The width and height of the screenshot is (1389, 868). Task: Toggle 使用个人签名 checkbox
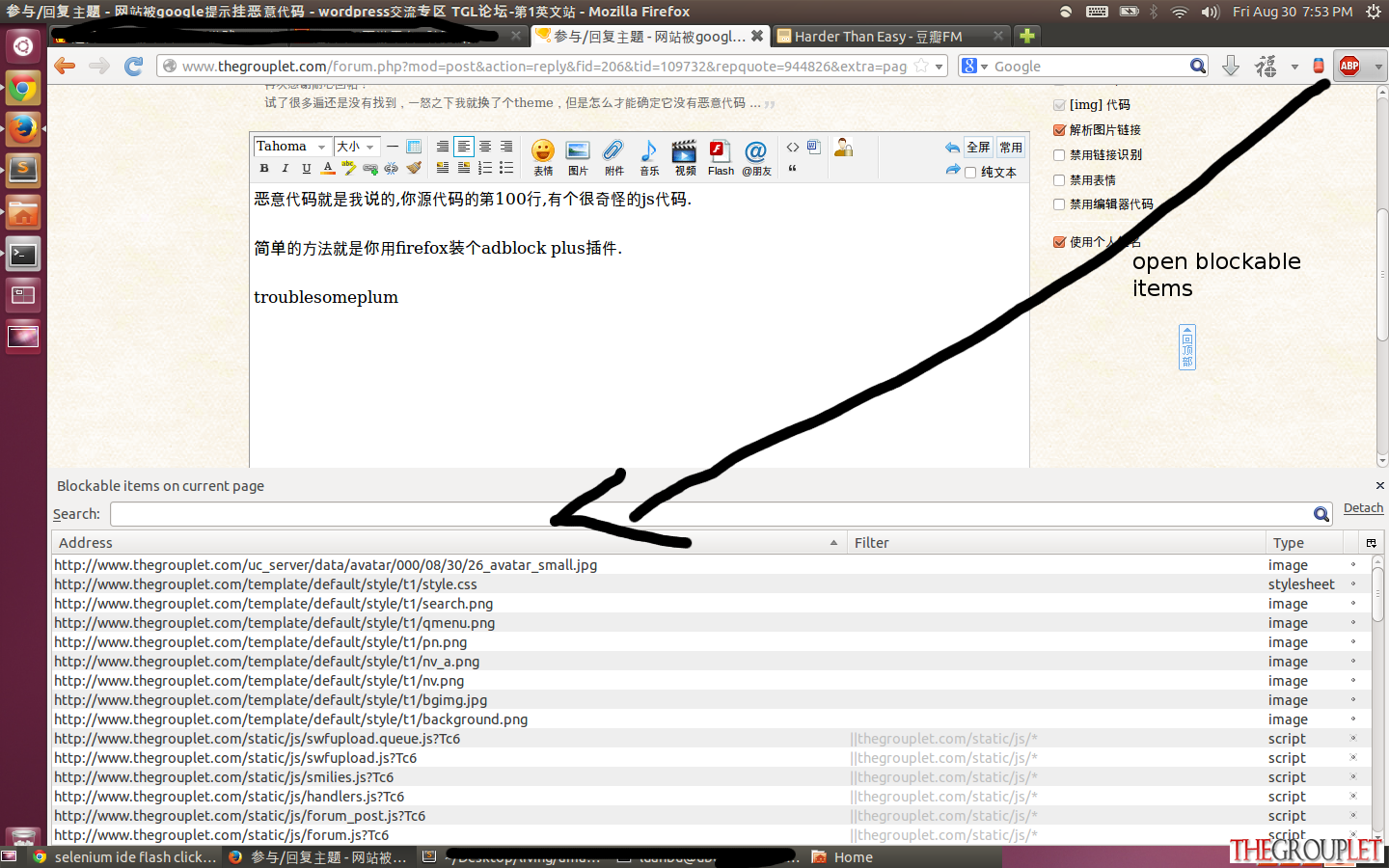click(x=1059, y=242)
